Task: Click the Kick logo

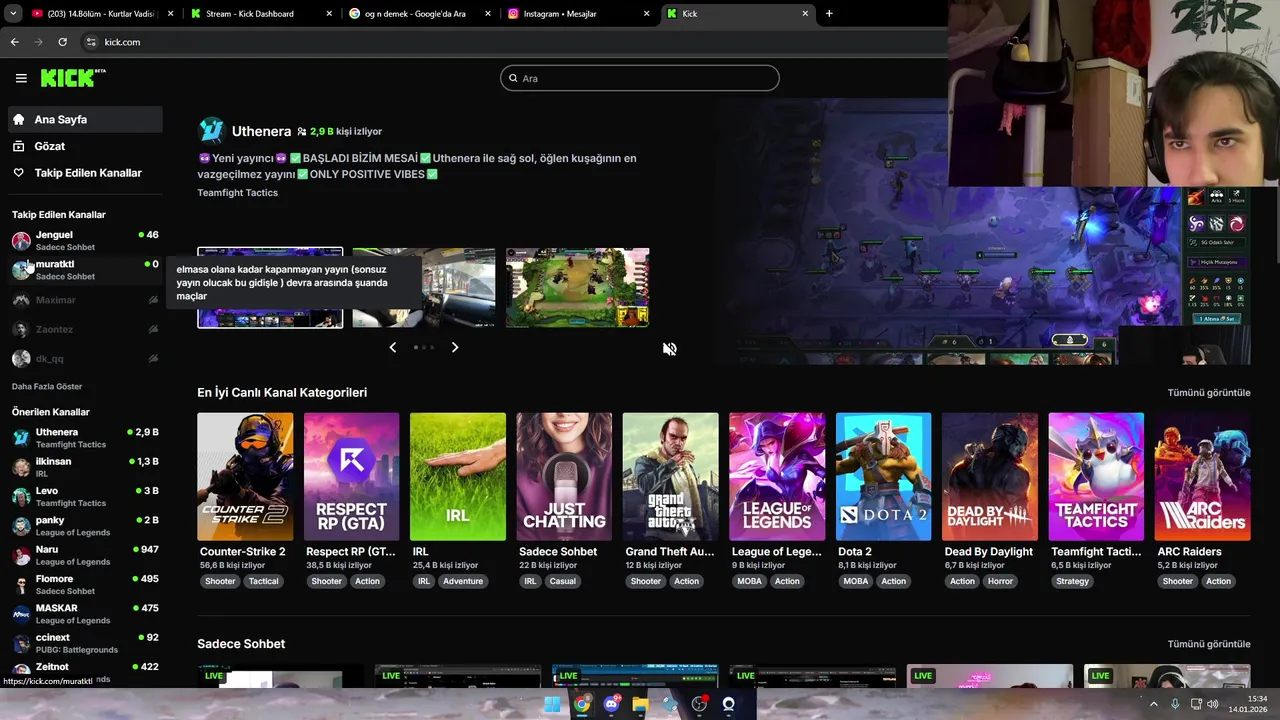Action: (73, 78)
